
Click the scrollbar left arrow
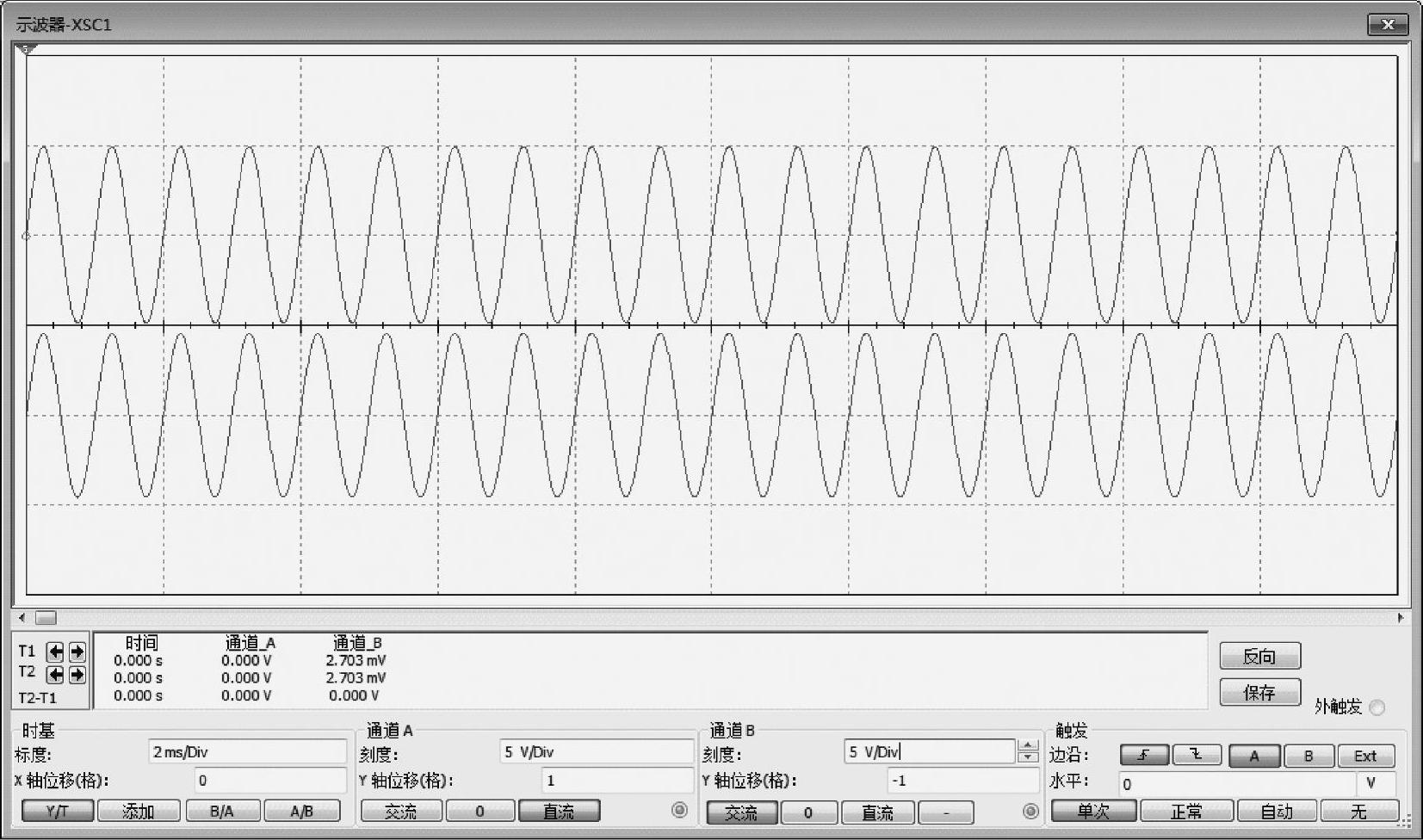(x=22, y=618)
